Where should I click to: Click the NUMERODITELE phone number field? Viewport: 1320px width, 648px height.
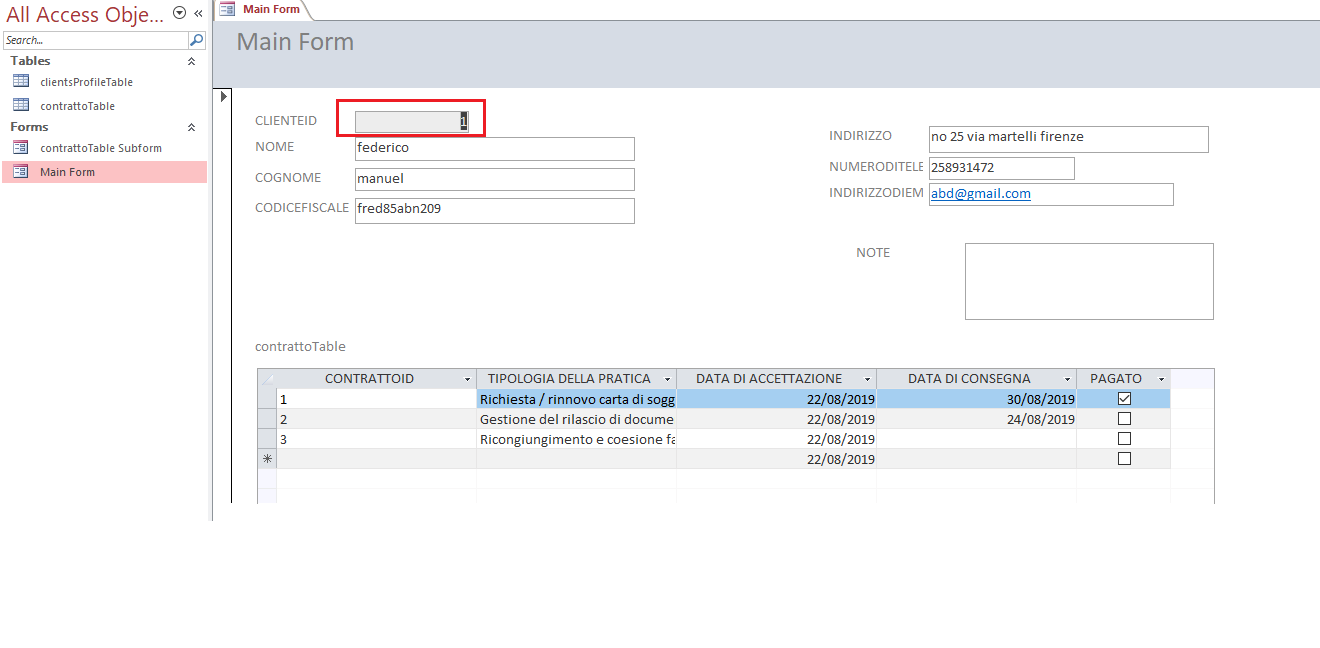(1002, 168)
